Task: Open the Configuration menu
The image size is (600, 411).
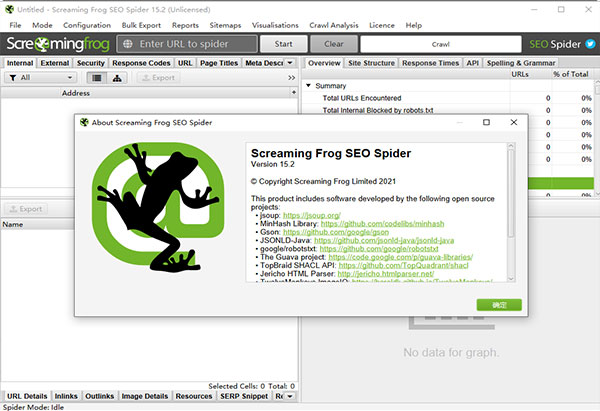Action: point(87,24)
